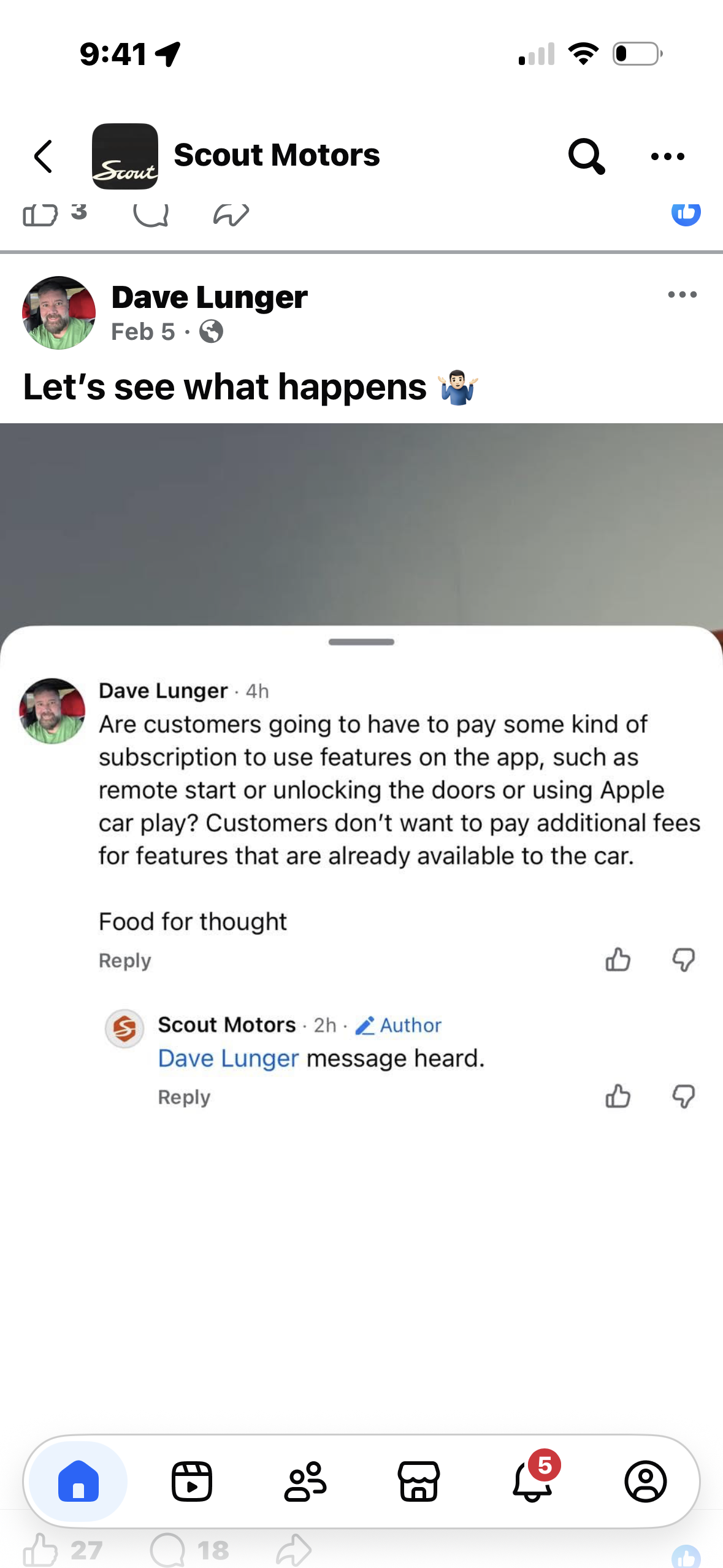Open the profile icon in bottom bar

click(646, 1482)
